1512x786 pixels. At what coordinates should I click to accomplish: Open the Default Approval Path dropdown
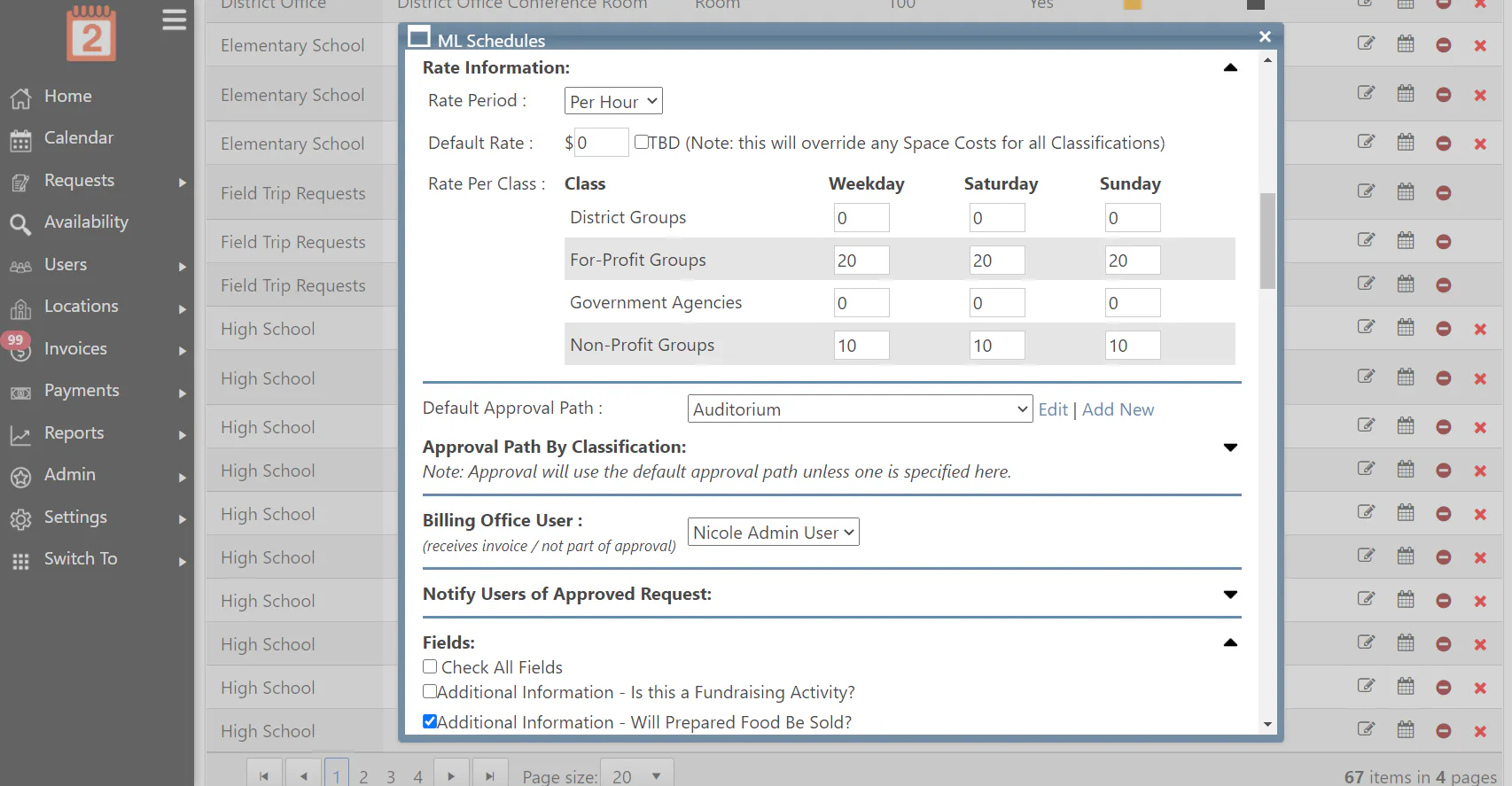pos(860,409)
